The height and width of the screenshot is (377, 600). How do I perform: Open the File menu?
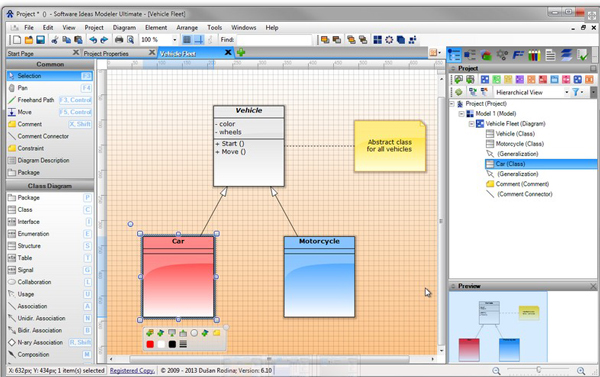[29, 28]
